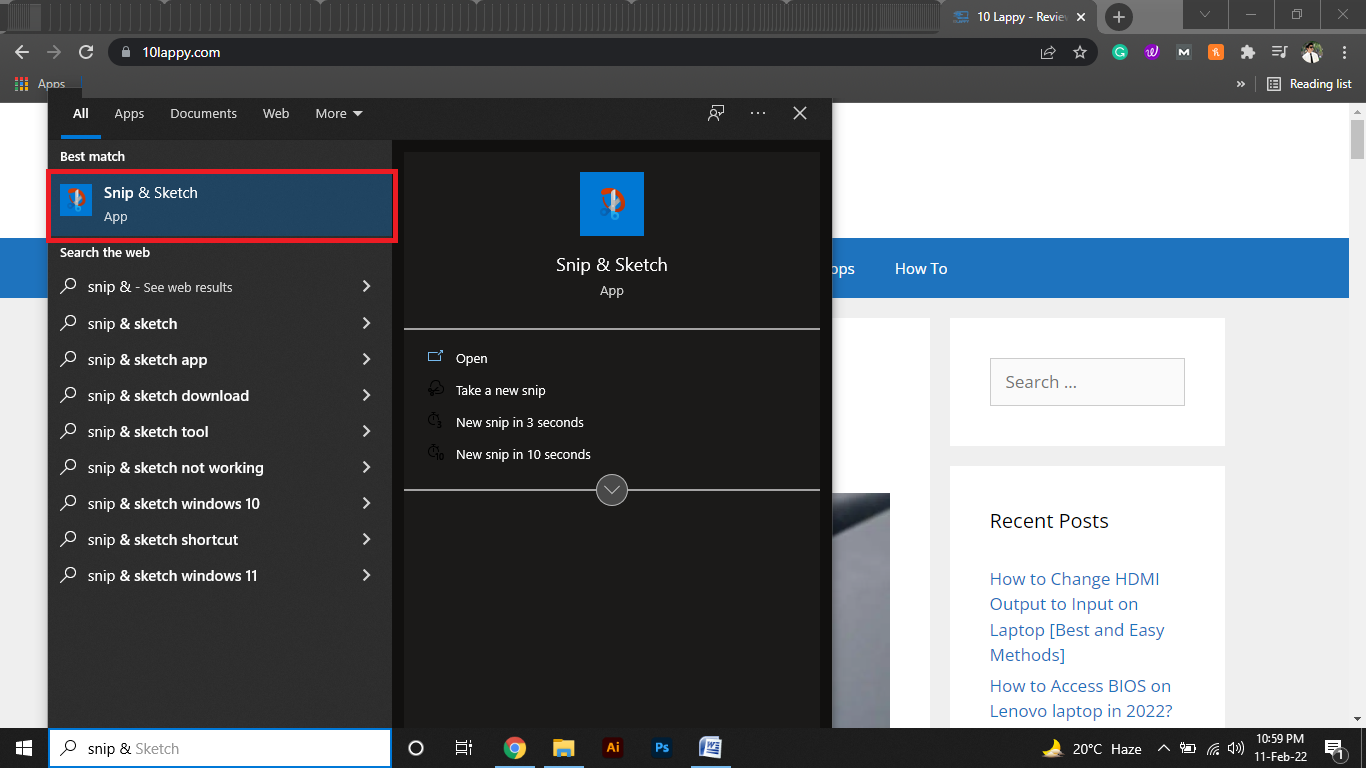Open the search feedback icon
This screenshot has width=1366, height=768.
[x=716, y=113]
